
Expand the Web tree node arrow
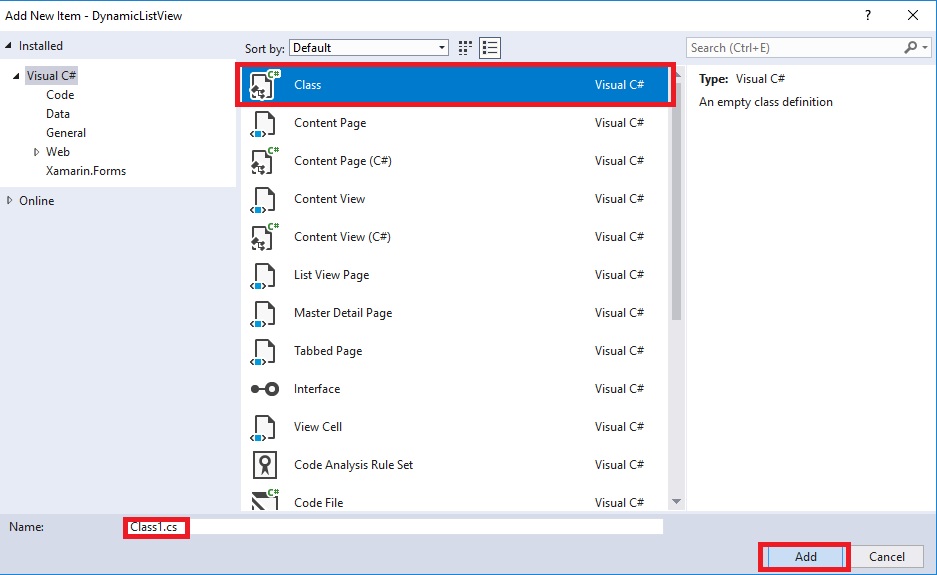(36, 152)
